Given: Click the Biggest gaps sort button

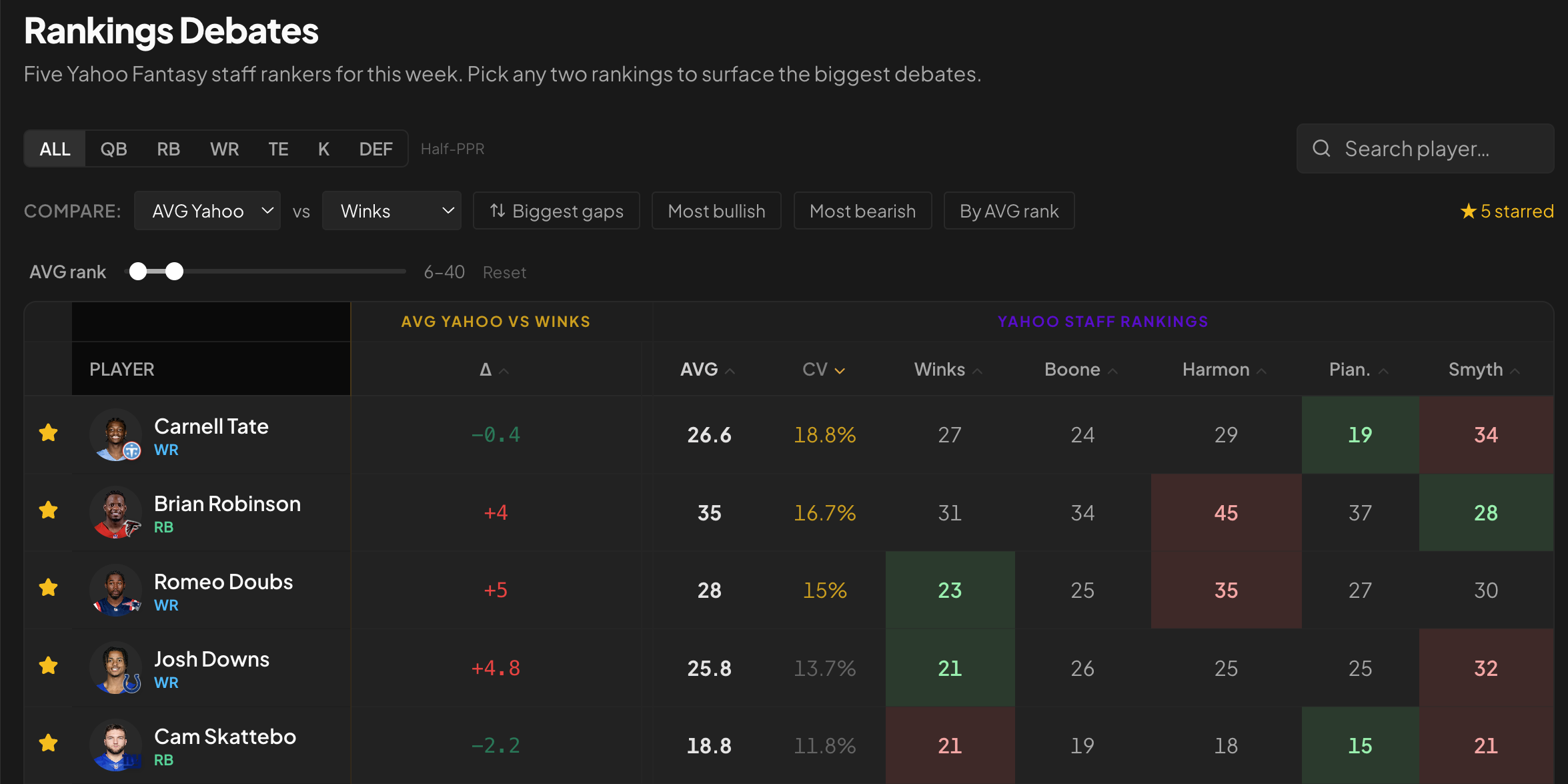Looking at the screenshot, I should point(556,212).
